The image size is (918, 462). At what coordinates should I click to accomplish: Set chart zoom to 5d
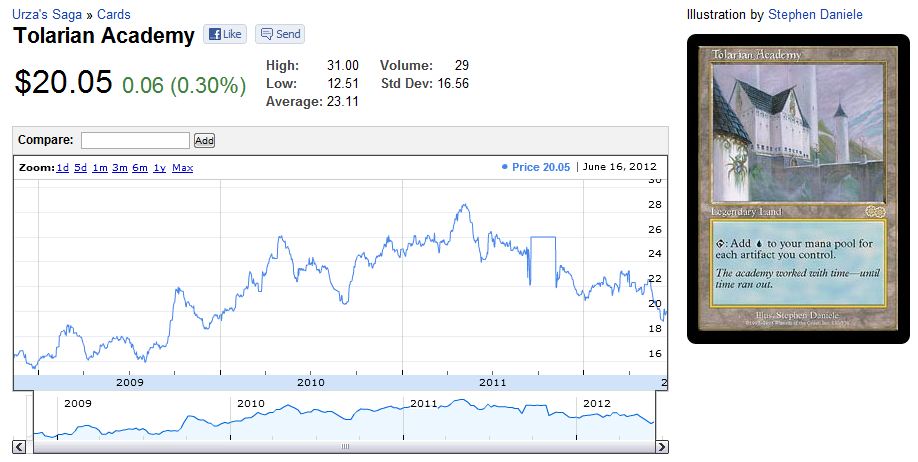[x=80, y=168]
